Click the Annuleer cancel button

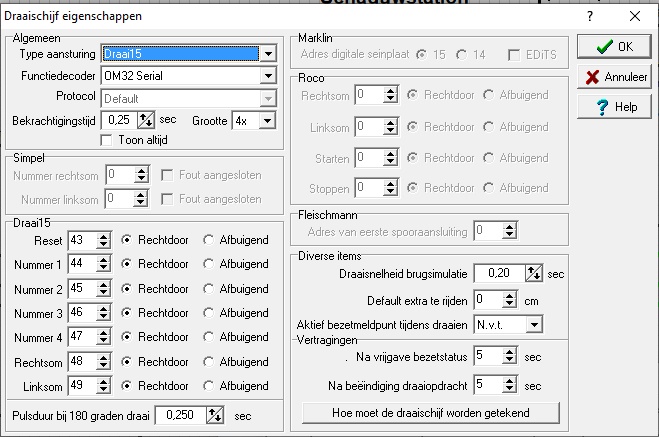pyautogui.click(x=614, y=77)
